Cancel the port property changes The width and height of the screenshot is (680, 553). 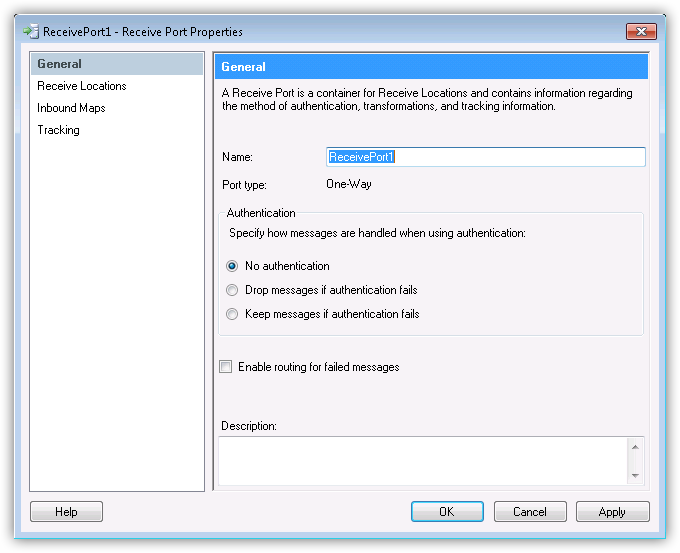530,512
